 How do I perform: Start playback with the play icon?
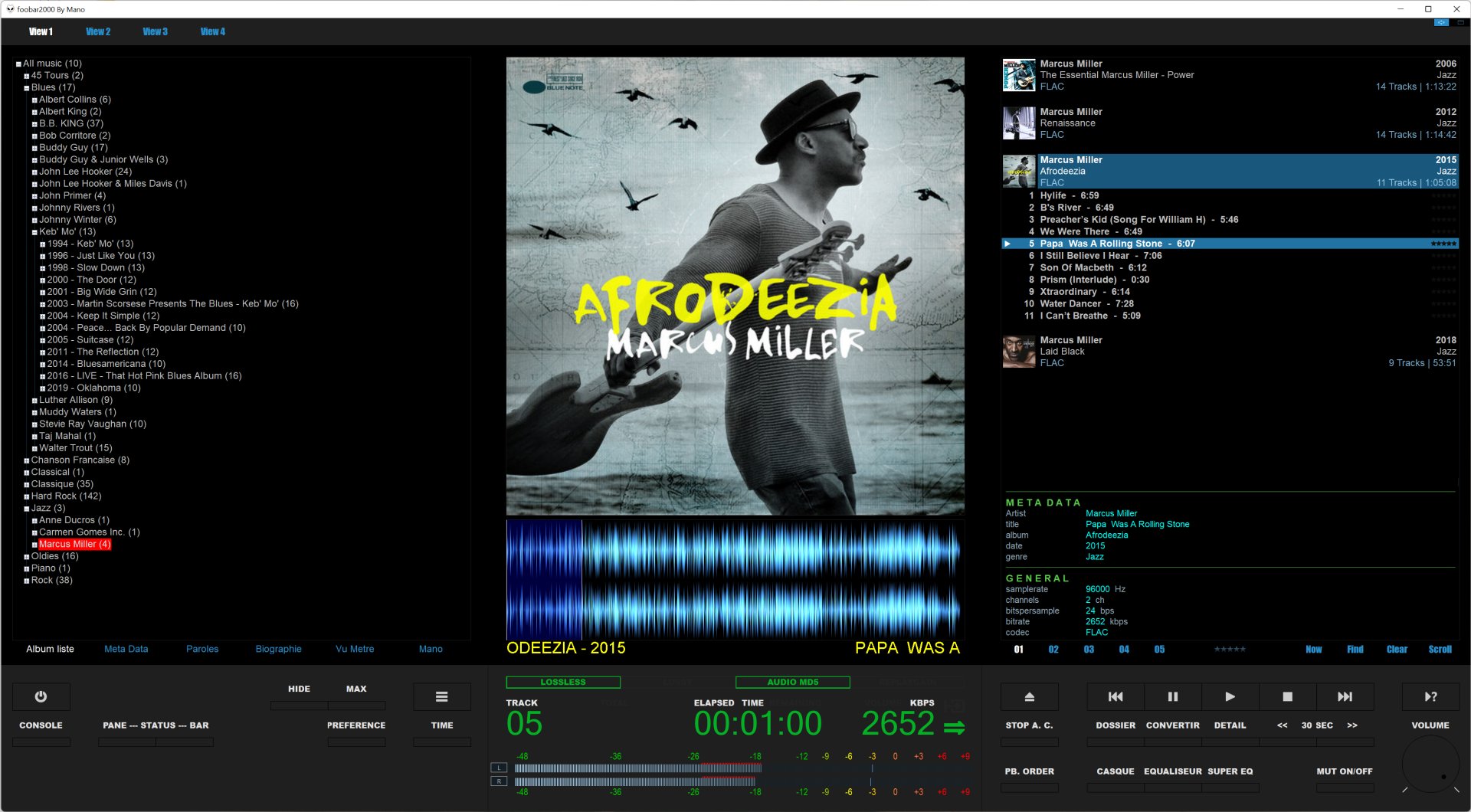[x=1230, y=696]
